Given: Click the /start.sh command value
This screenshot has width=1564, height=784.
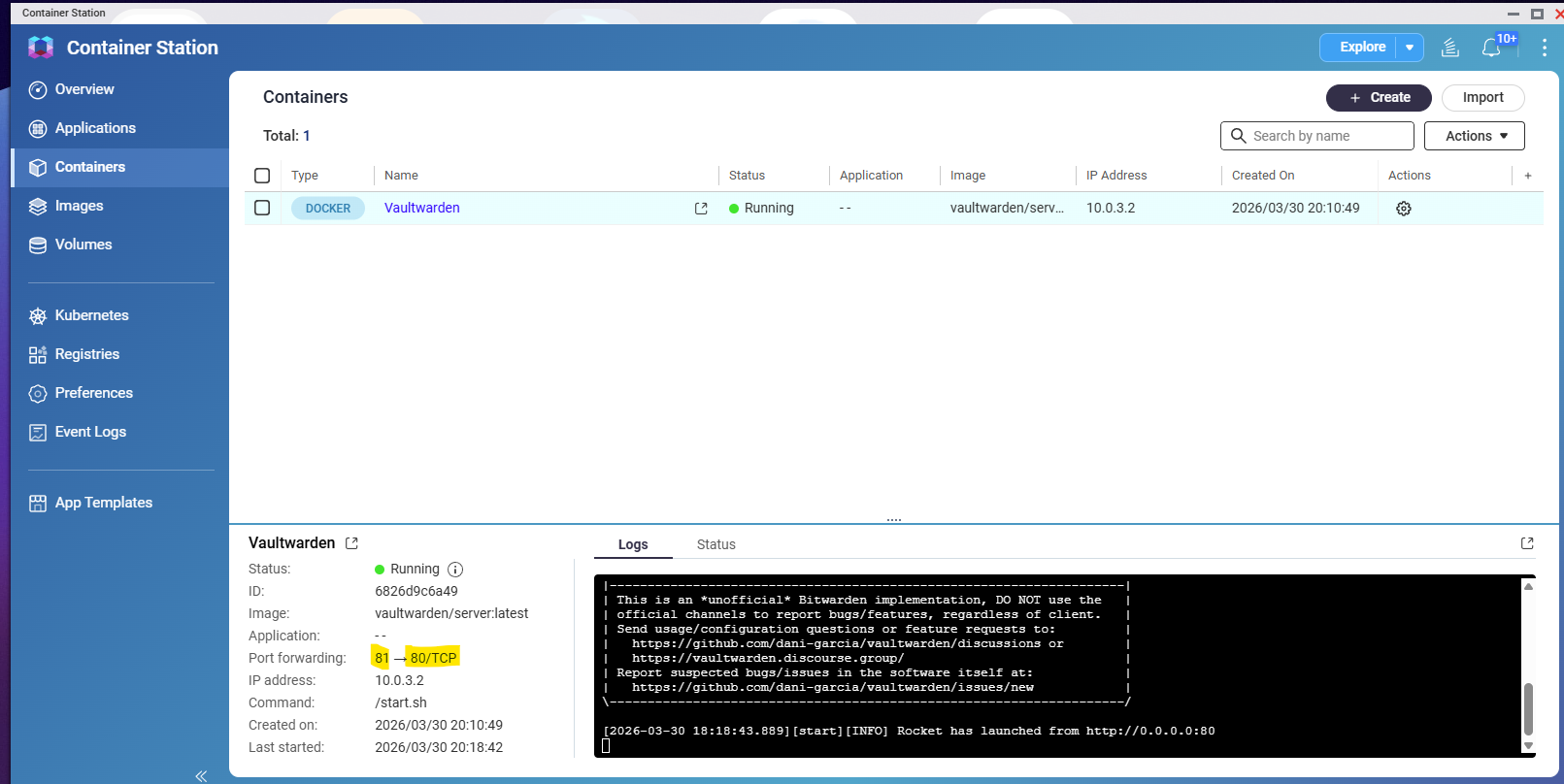Looking at the screenshot, I should (401, 702).
